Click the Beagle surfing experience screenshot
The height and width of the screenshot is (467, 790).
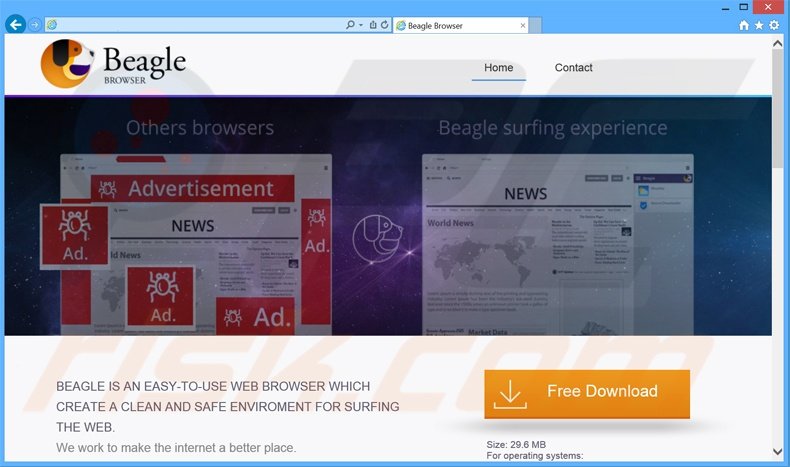coord(558,244)
